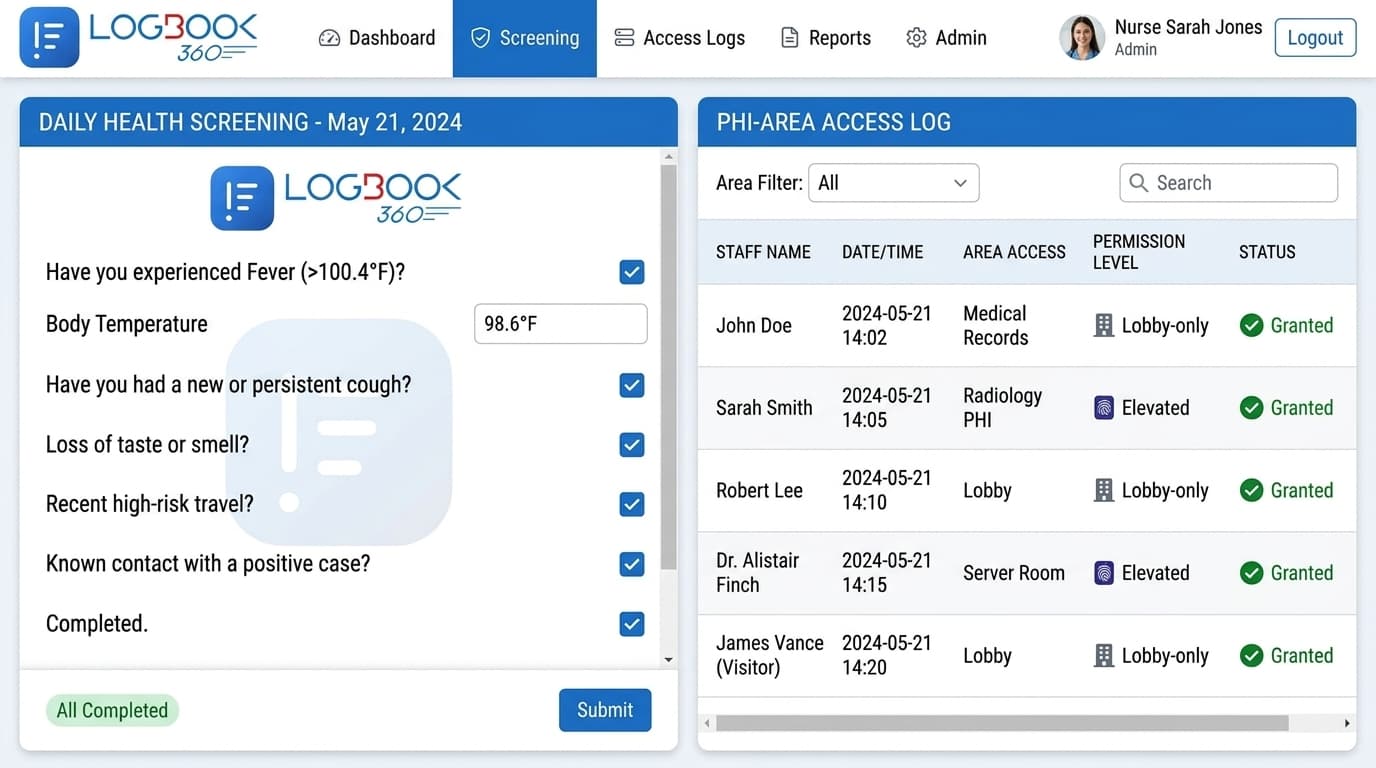Toggle the Recent high-risk travel checkbox
The height and width of the screenshot is (768, 1376).
click(x=632, y=504)
